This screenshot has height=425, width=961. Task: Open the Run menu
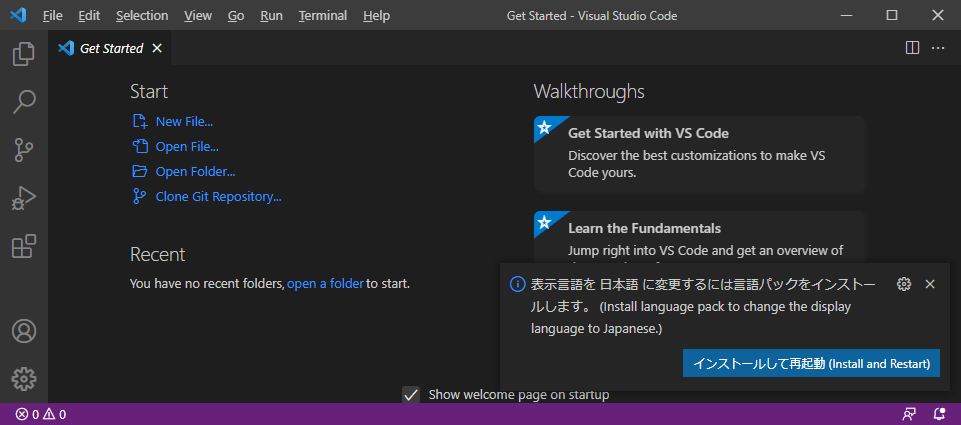pyautogui.click(x=272, y=15)
